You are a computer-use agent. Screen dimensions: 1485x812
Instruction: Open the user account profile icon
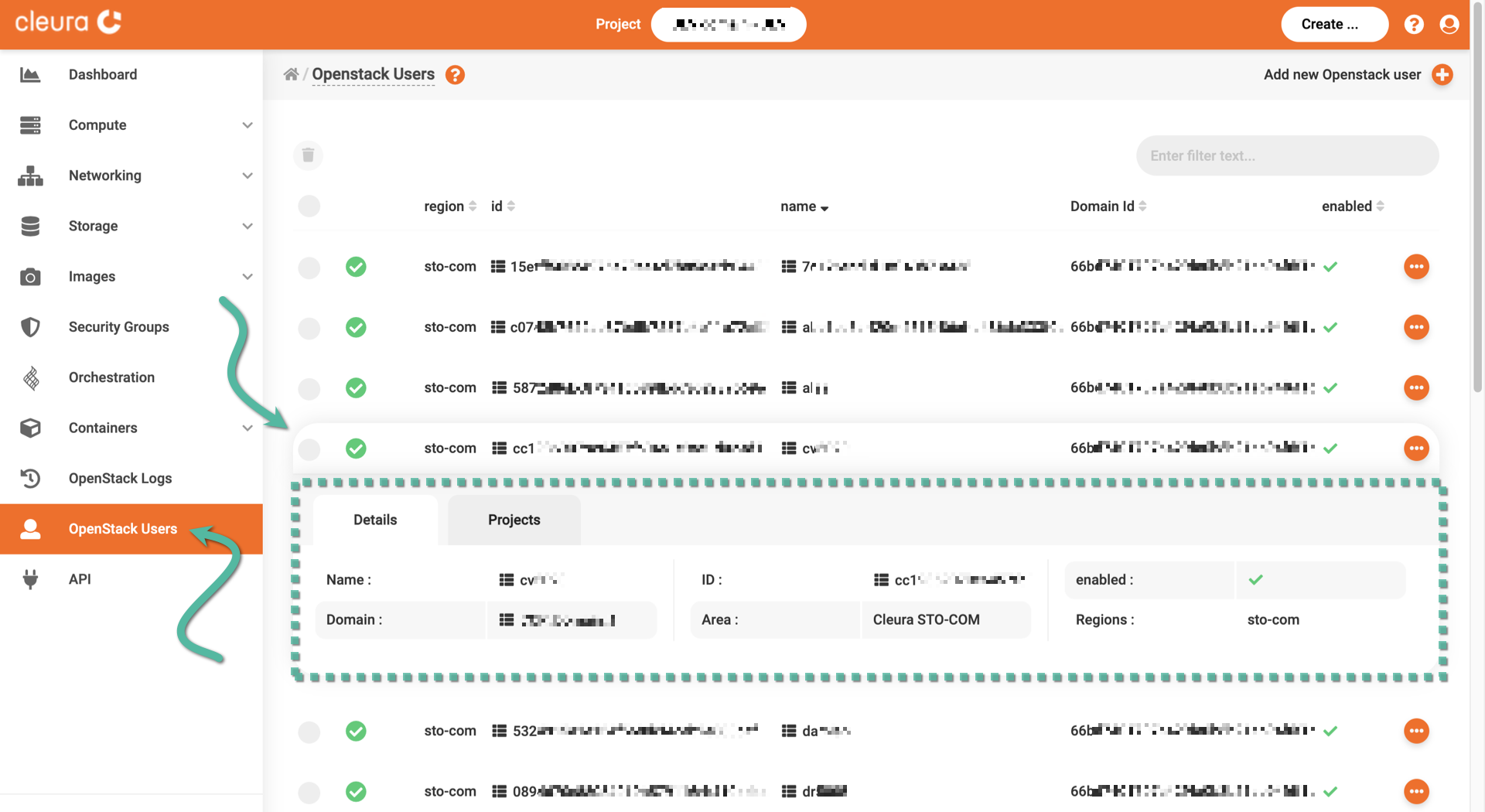point(1449,24)
